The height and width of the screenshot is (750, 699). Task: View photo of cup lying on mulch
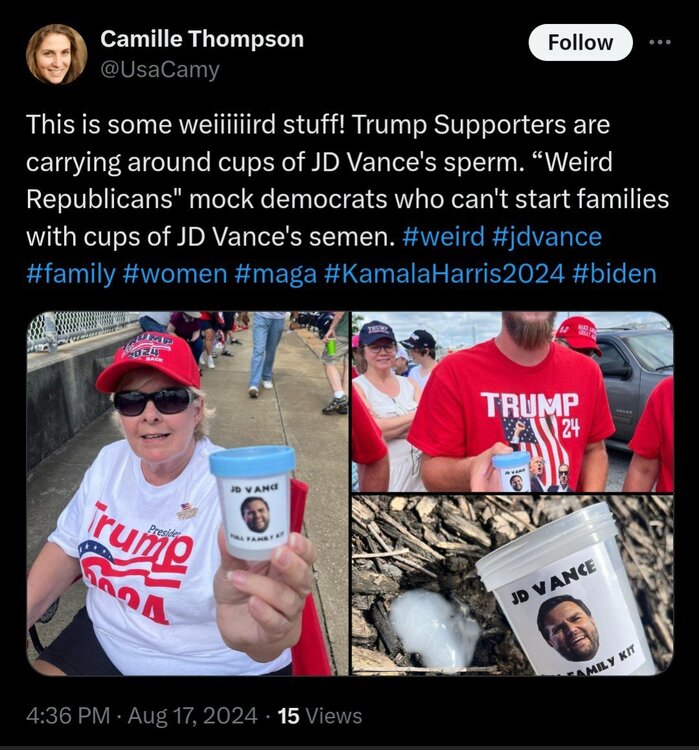click(x=512, y=585)
